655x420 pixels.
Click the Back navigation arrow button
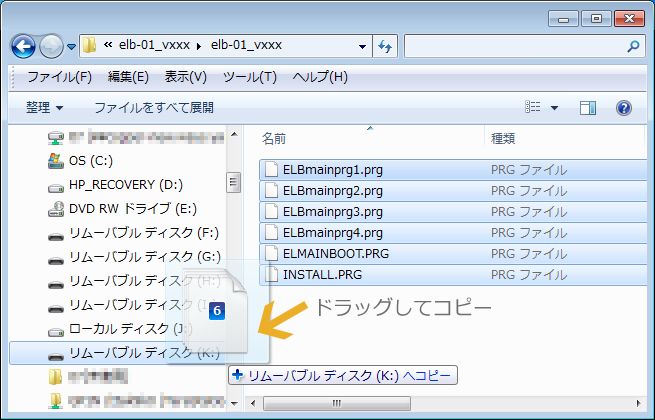(x=23, y=46)
